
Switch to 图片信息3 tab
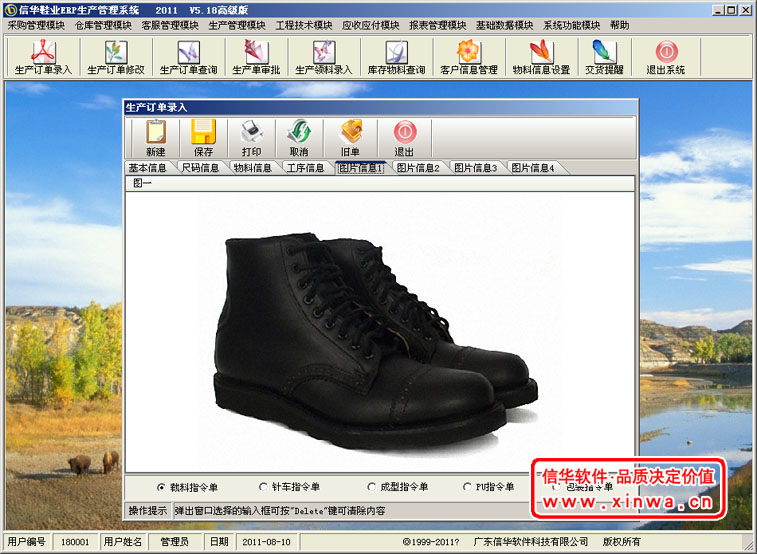coord(476,168)
